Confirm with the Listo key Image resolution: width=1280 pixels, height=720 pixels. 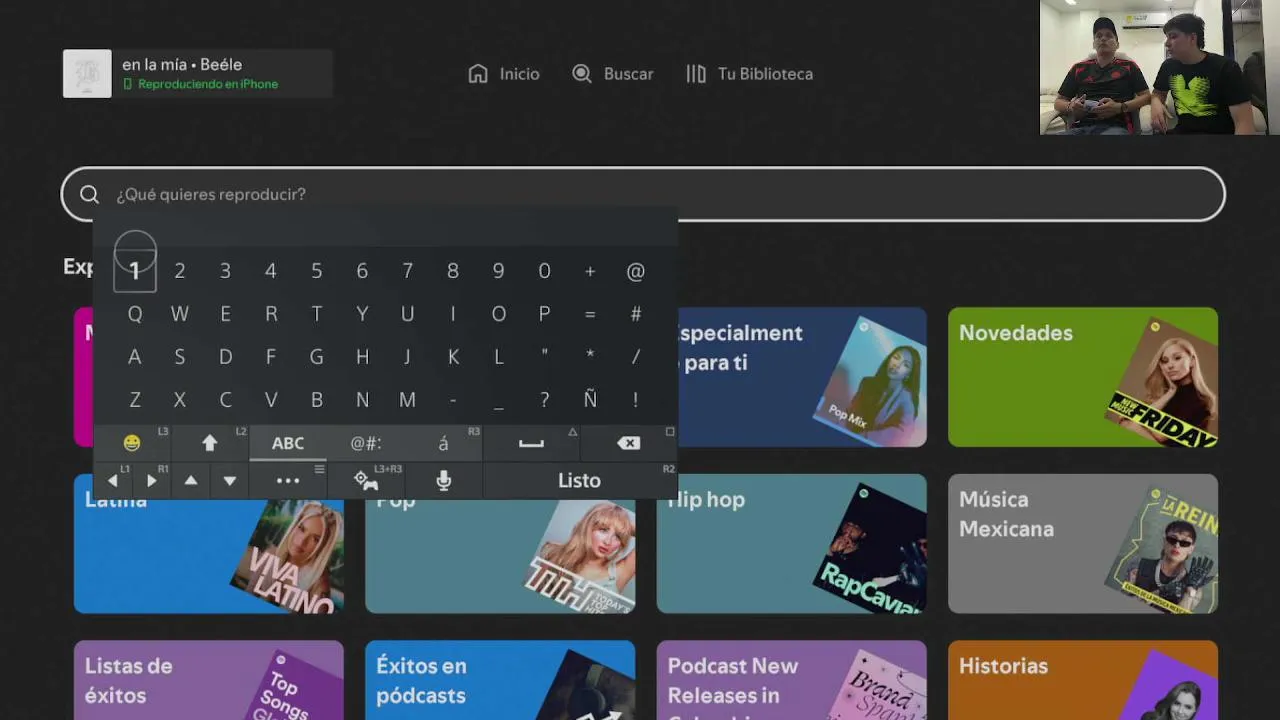coord(580,481)
